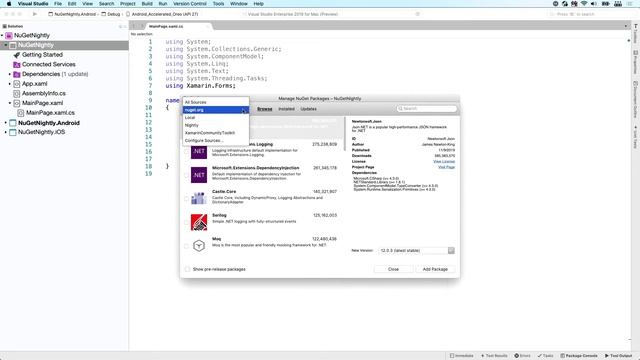Select Configure Sources... option
Screen dimensions: 640x360
click(x=216, y=140)
